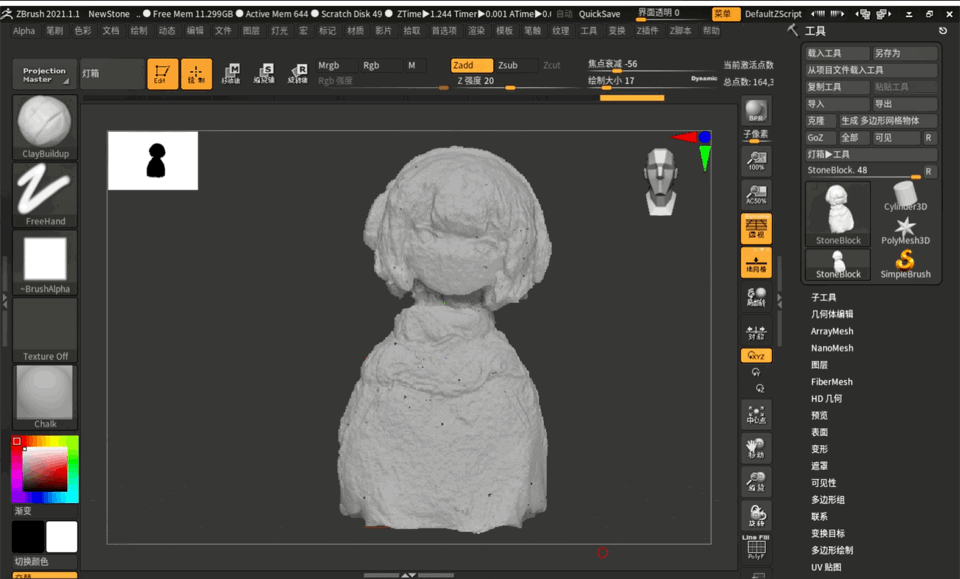This screenshot has width=960, height=579.
Task: Enable Zsub sculpting mode
Action: [x=516, y=65]
